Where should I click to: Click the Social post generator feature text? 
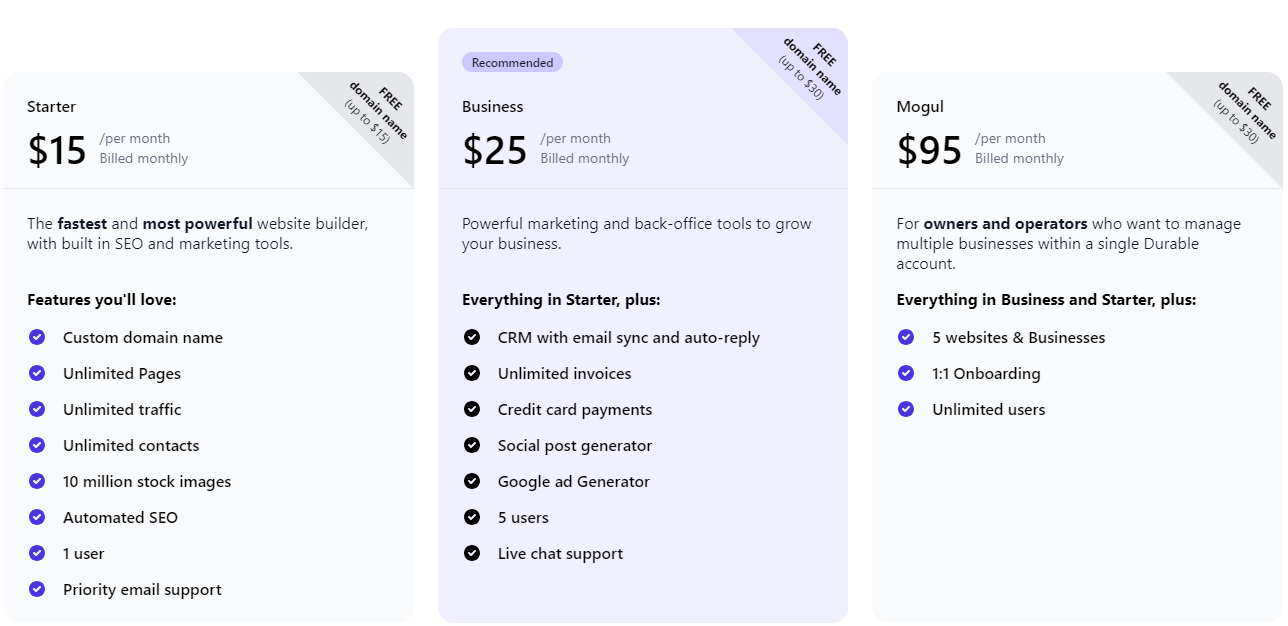click(x=575, y=446)
